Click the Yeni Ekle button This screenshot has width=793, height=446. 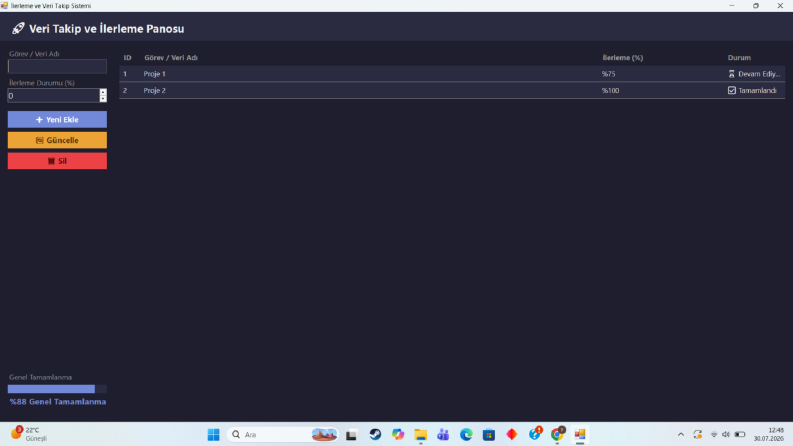click(x=57, y=120)
